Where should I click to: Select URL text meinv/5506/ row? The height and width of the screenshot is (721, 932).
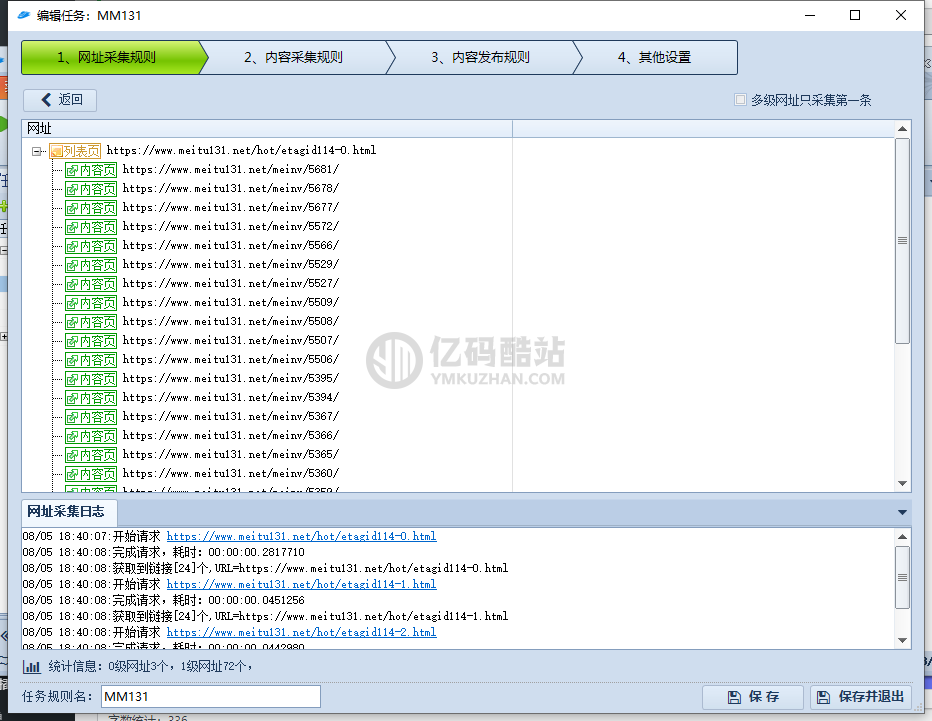(231, 360)
